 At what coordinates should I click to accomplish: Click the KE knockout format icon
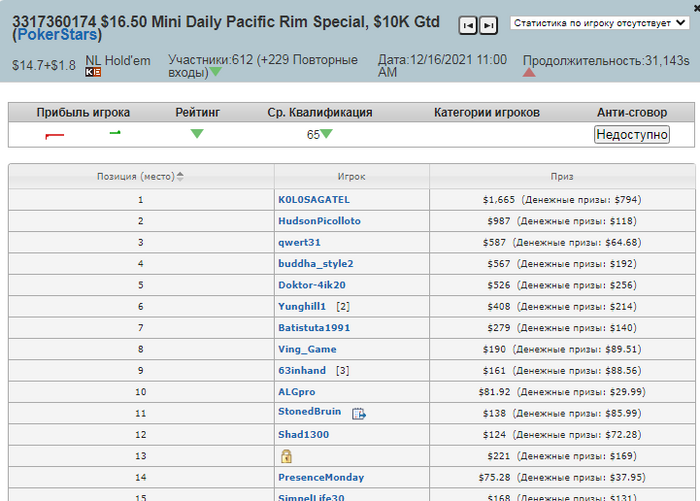pos(93,72)
